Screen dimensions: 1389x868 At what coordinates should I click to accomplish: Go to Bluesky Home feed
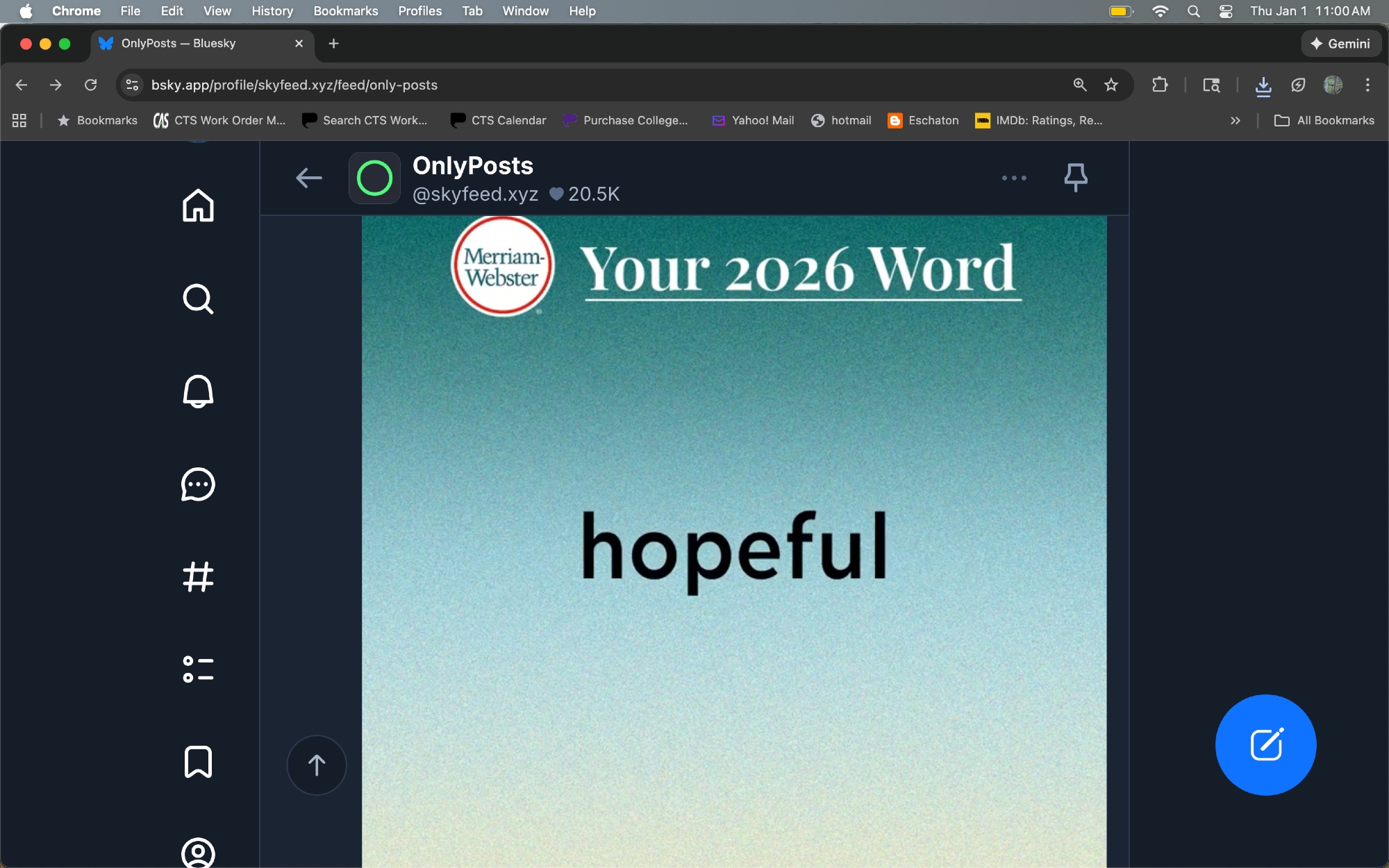click(198, 206)
